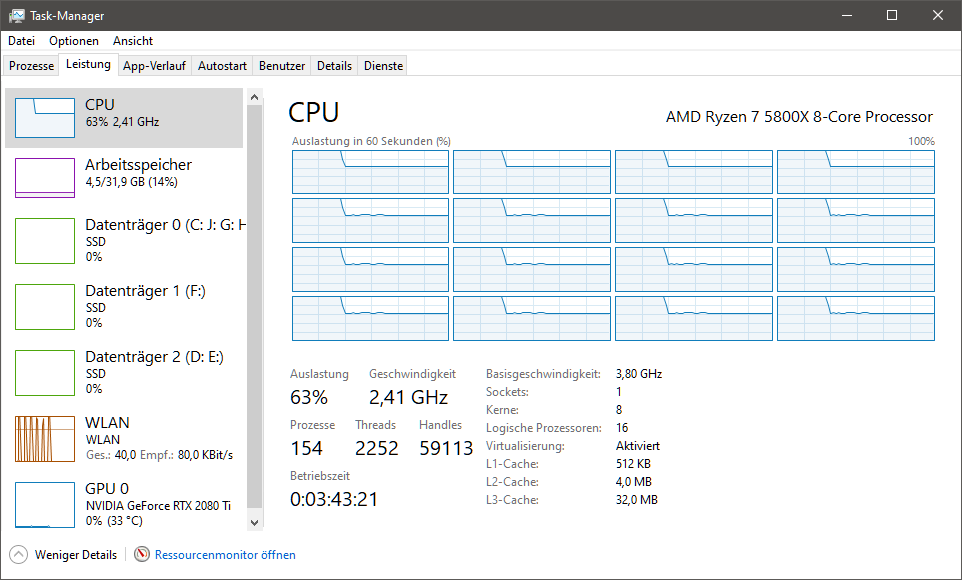
Task: Click the sidebar vertical scrollbar thumb
Action: tap(255, 306)
